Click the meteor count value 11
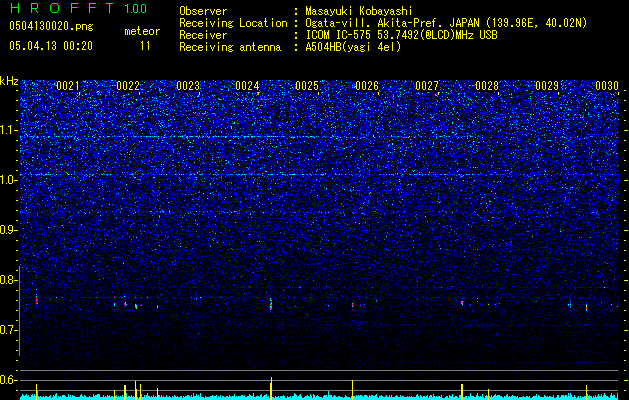The width and height of the screenshot is (629, 400). (145, 46)
